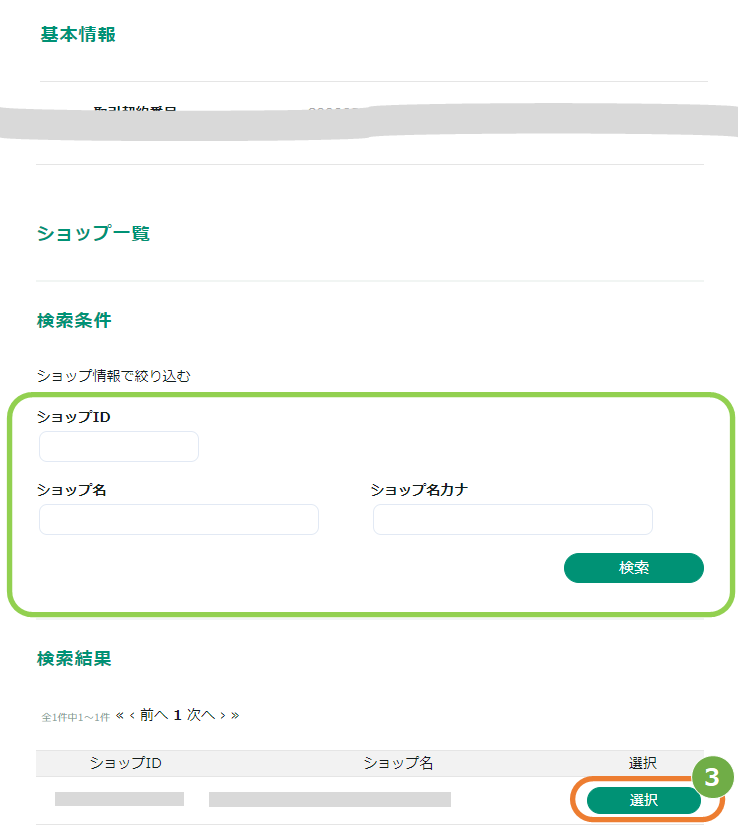
Task: Click the ショップ情報で絞り込む text
Action: [114, 376]
